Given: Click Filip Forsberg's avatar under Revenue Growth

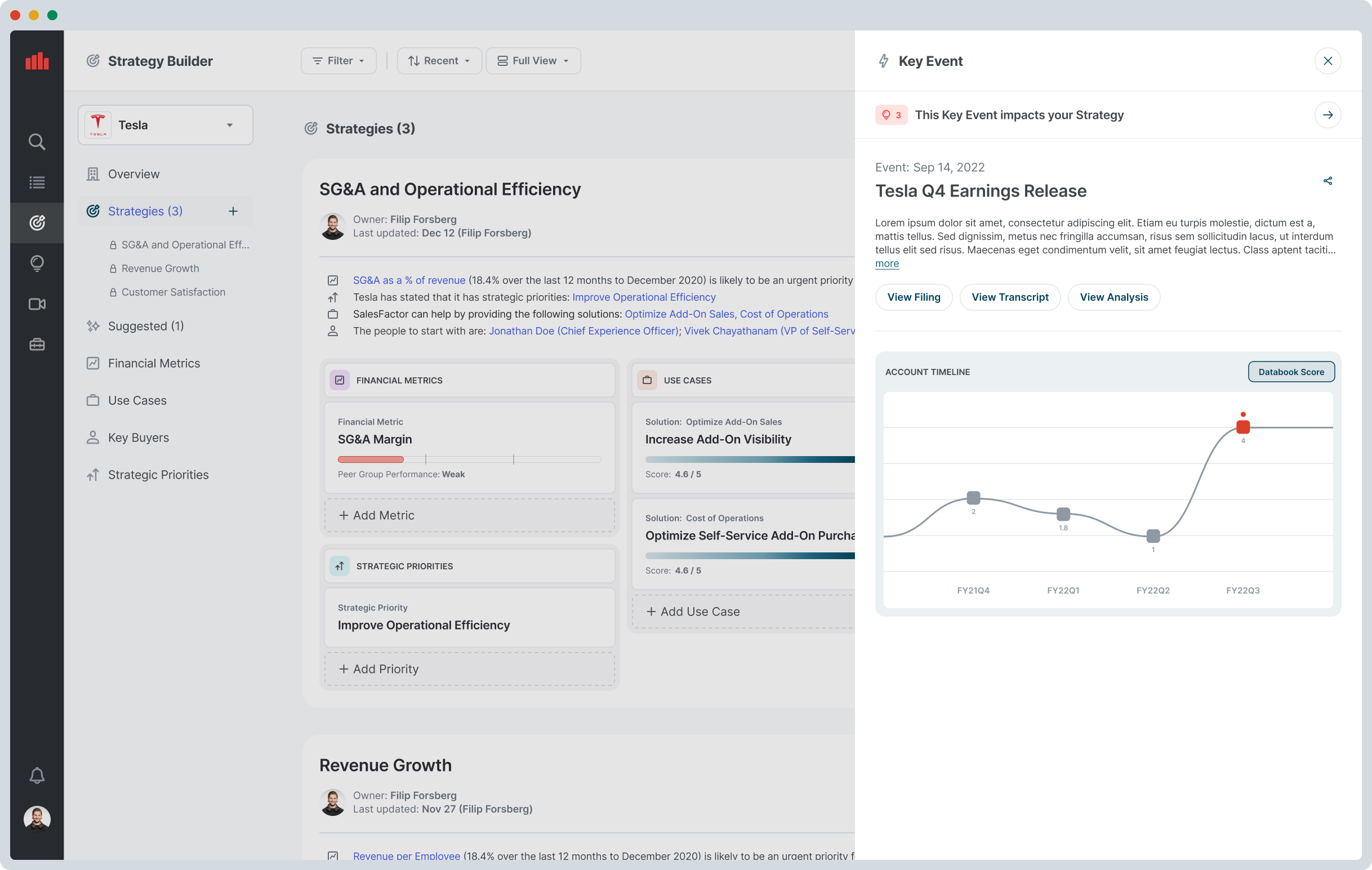Looking at the screenshot, I should (x=333, y=802).
